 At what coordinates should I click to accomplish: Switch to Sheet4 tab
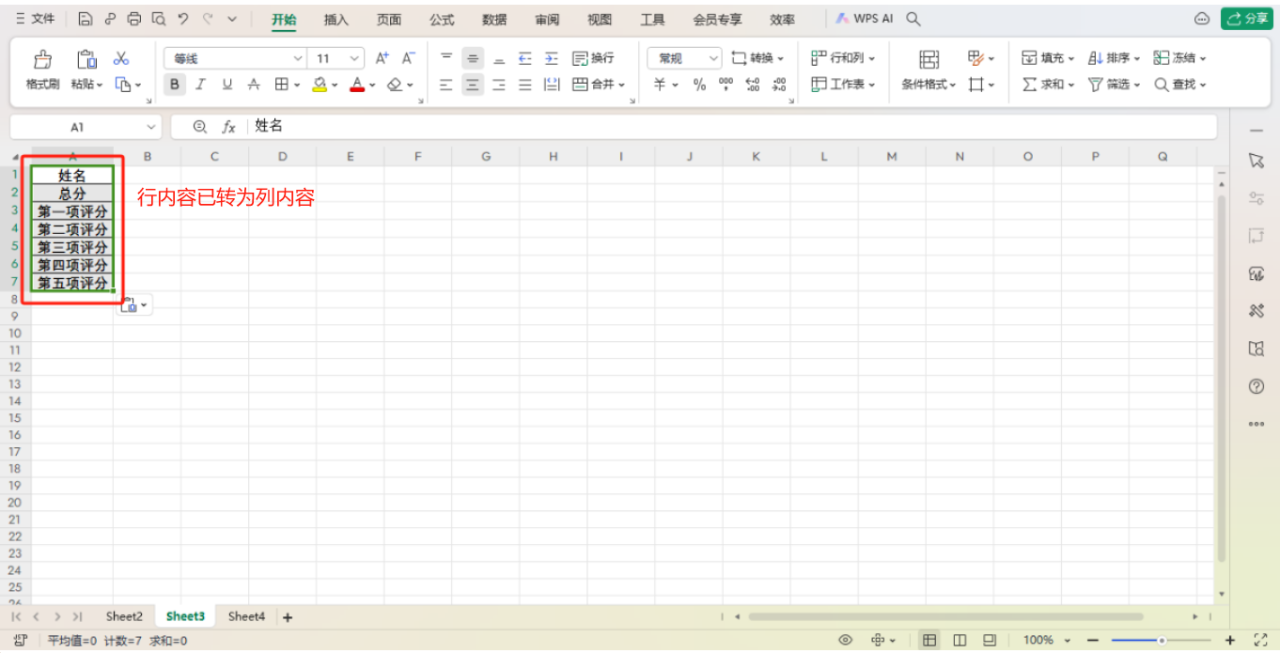[246, 617]
